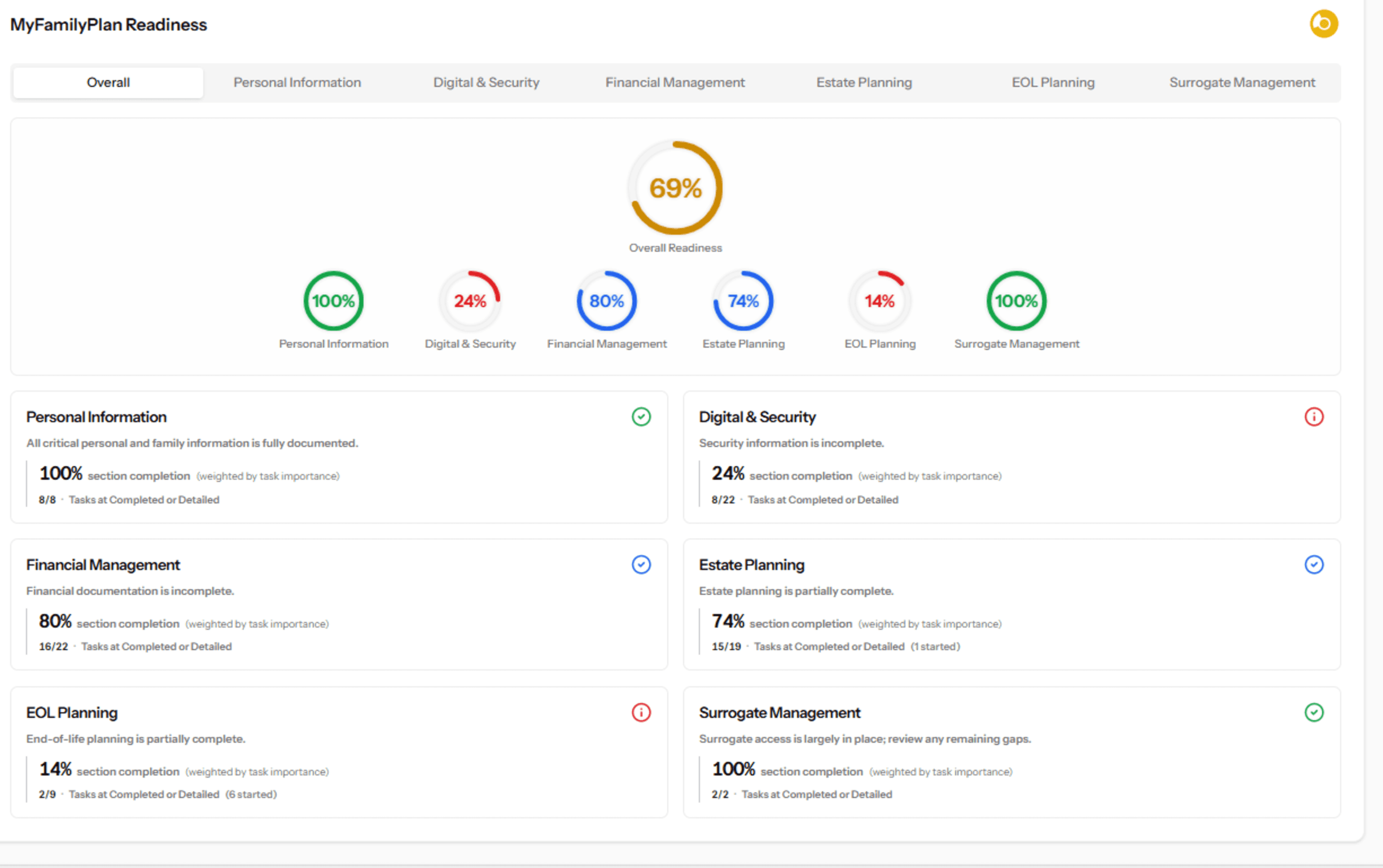The image size is (1383, 868).
Task: Click the 24% section completion value
Action: [728, 474]
